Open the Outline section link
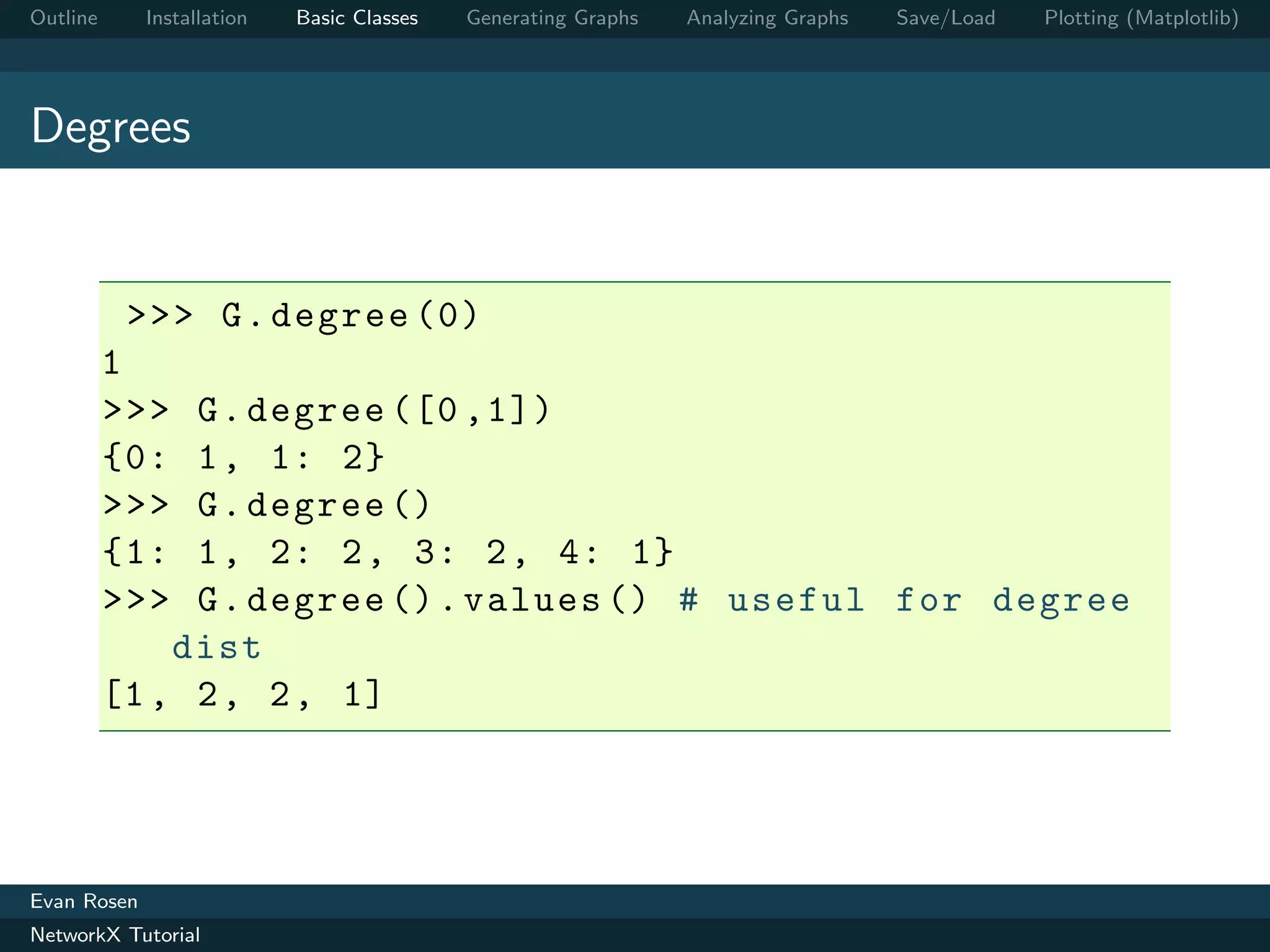 coord(64,18)
